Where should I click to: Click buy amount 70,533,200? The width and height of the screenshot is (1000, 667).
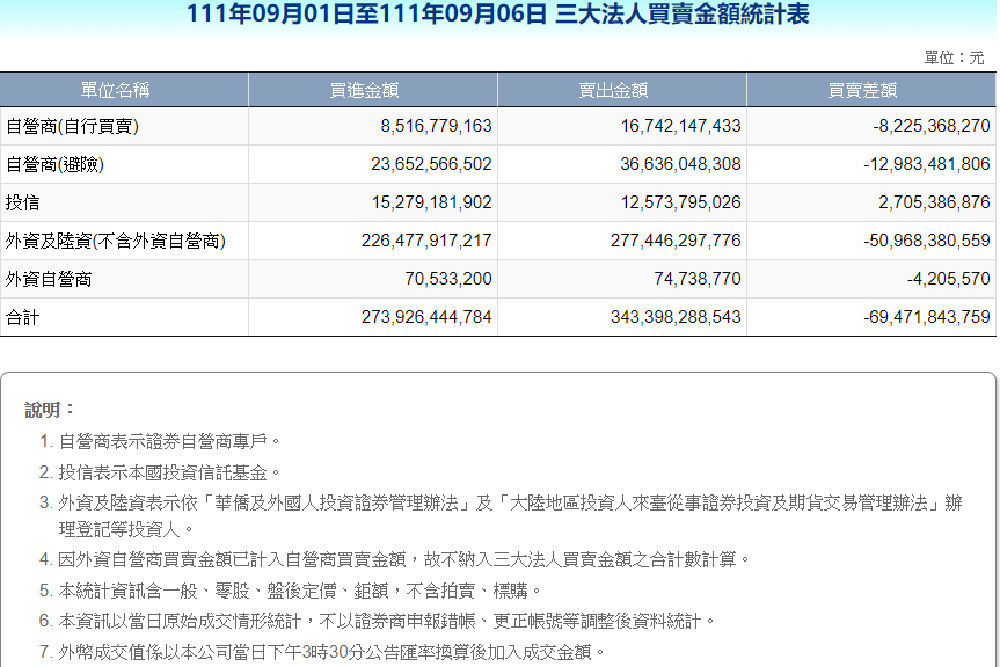tap(448, 279)
